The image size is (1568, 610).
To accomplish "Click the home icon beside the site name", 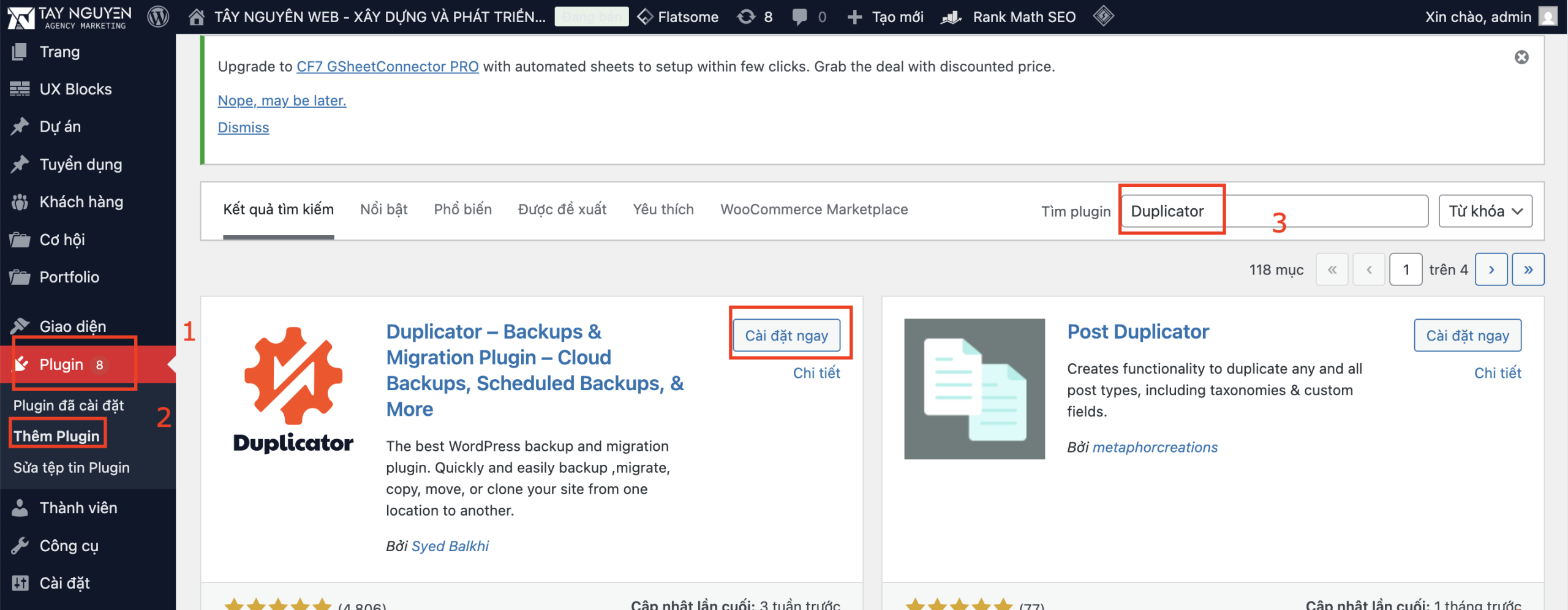I will [x=197, y=17].
